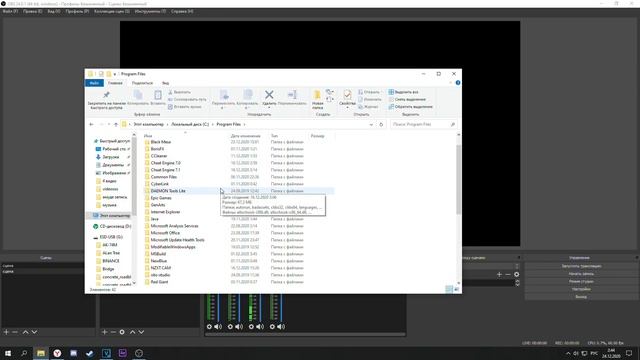Click the Paste icon in Explorer ribbon
The width and height of the screenshot is (640, 360).
158,95
